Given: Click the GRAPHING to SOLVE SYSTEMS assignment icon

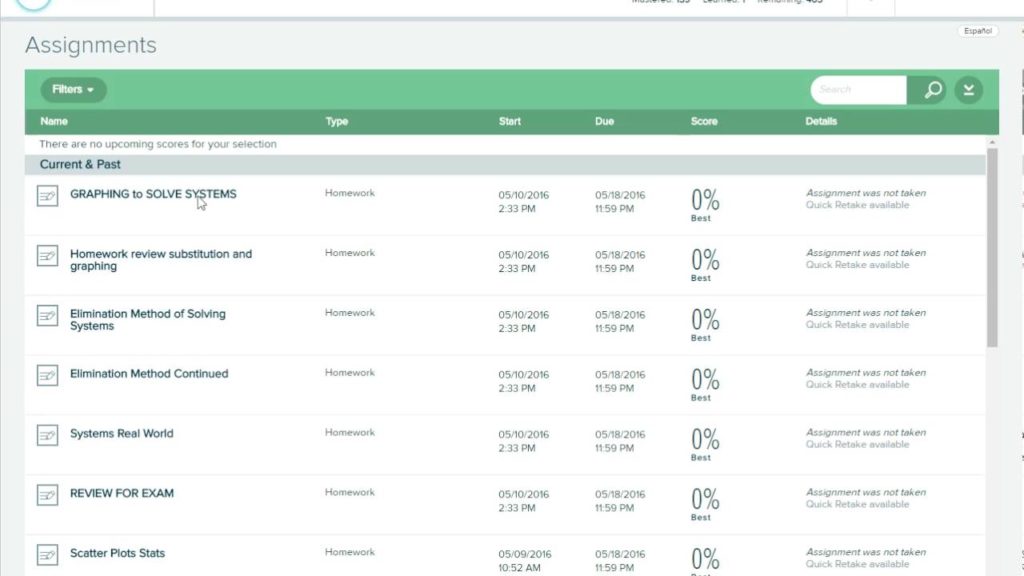Looking at the screenshot, I should coord(47,196).
